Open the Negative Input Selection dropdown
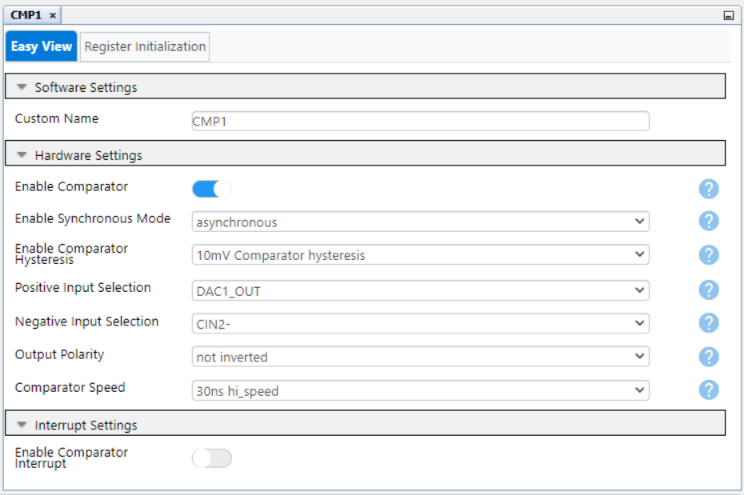Image resolution: width=744 pixels, height=495 pixels. coord(420,324)
